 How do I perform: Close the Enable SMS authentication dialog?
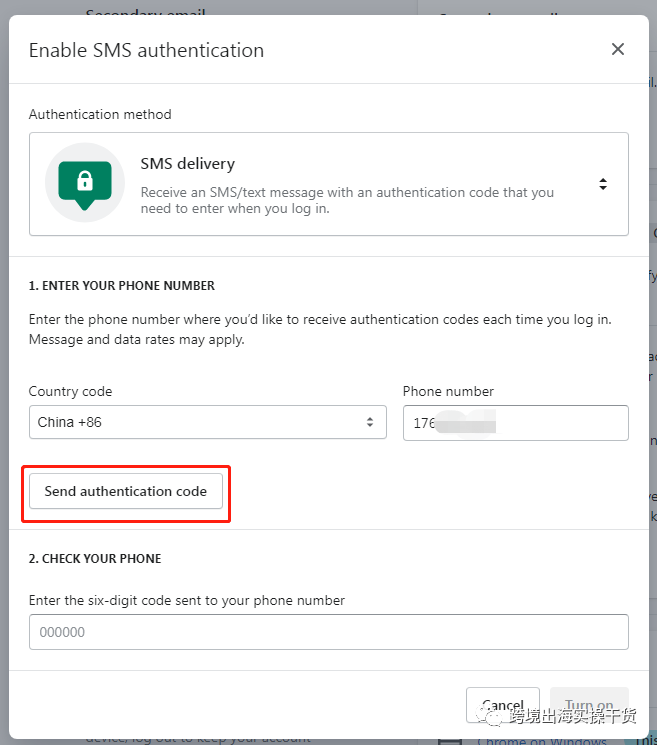618,49
